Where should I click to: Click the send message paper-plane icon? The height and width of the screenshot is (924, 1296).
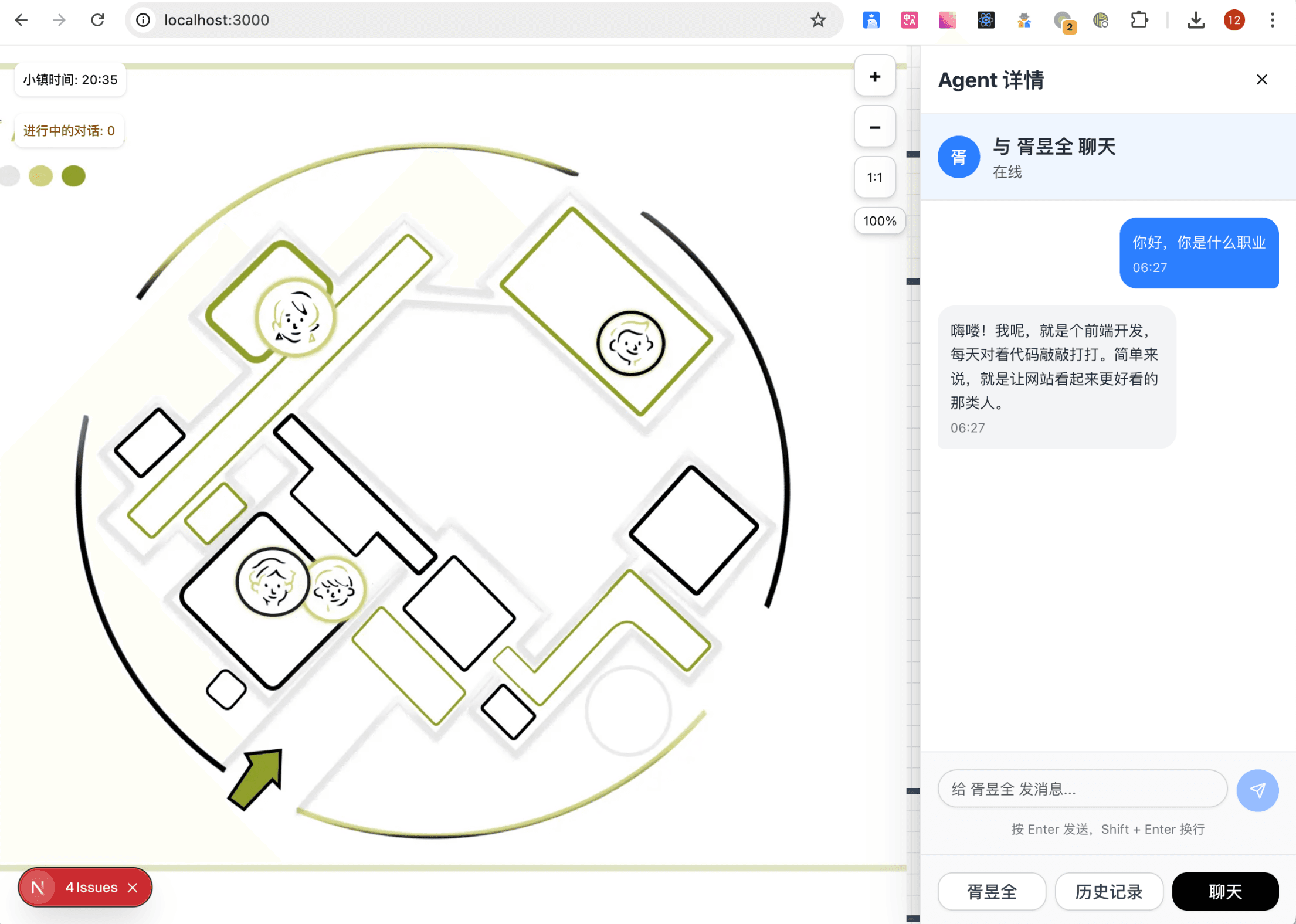pyautogui.click(x=1257, y=790)
